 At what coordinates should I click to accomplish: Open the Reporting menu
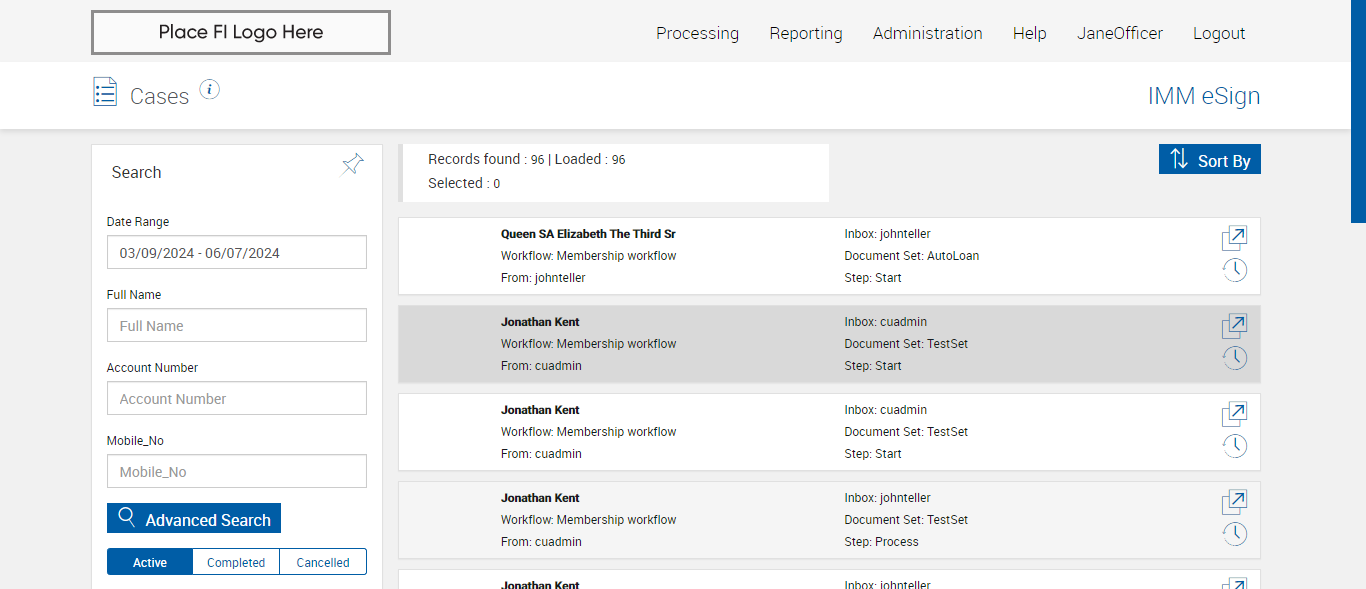pos(806,33)
